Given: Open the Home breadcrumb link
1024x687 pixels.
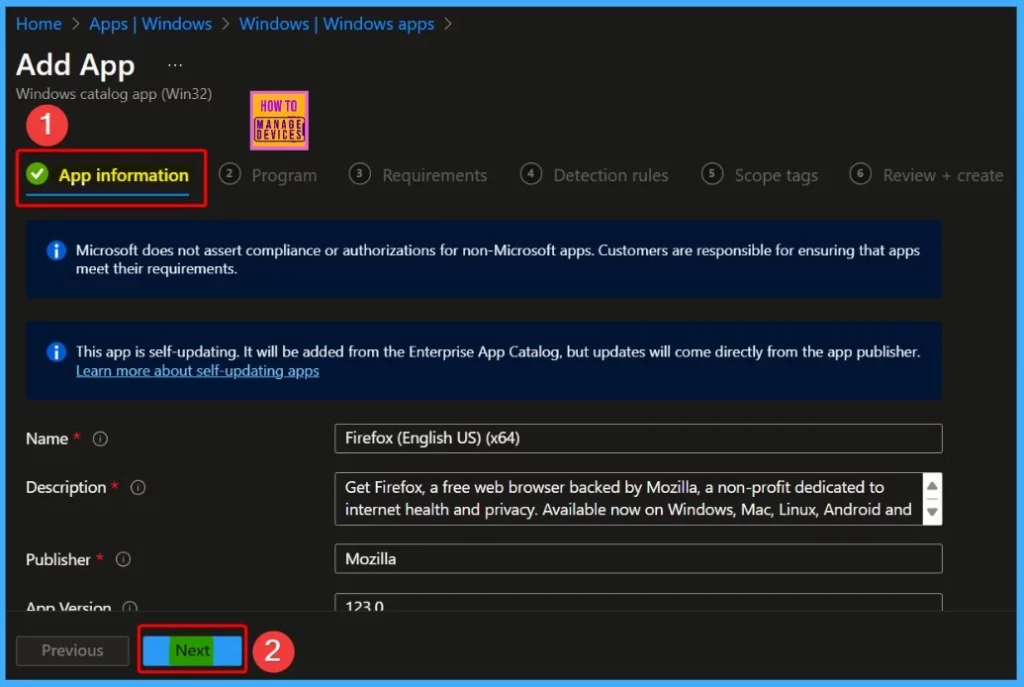Looking at the screenshot, I should pyautogui.click(x=39, y=24).
